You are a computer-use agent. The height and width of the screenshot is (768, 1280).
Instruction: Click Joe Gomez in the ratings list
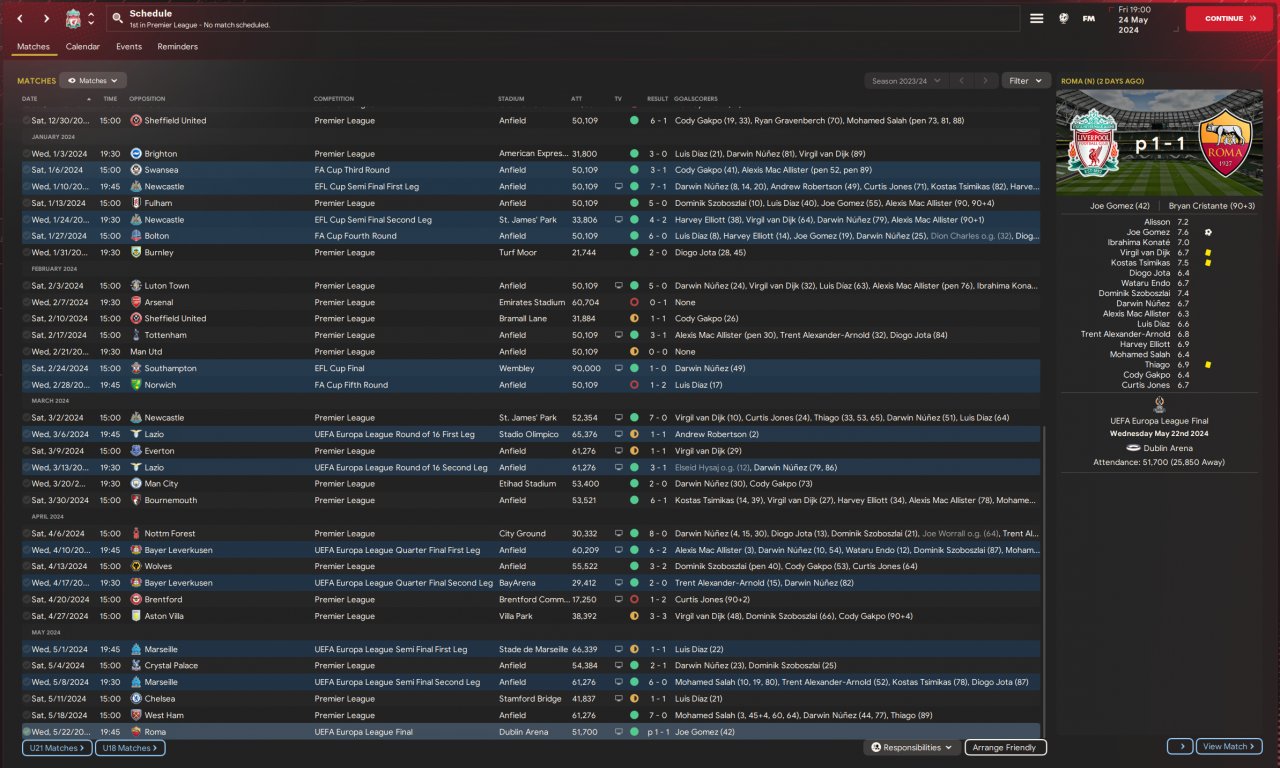tap(1148, 232)
